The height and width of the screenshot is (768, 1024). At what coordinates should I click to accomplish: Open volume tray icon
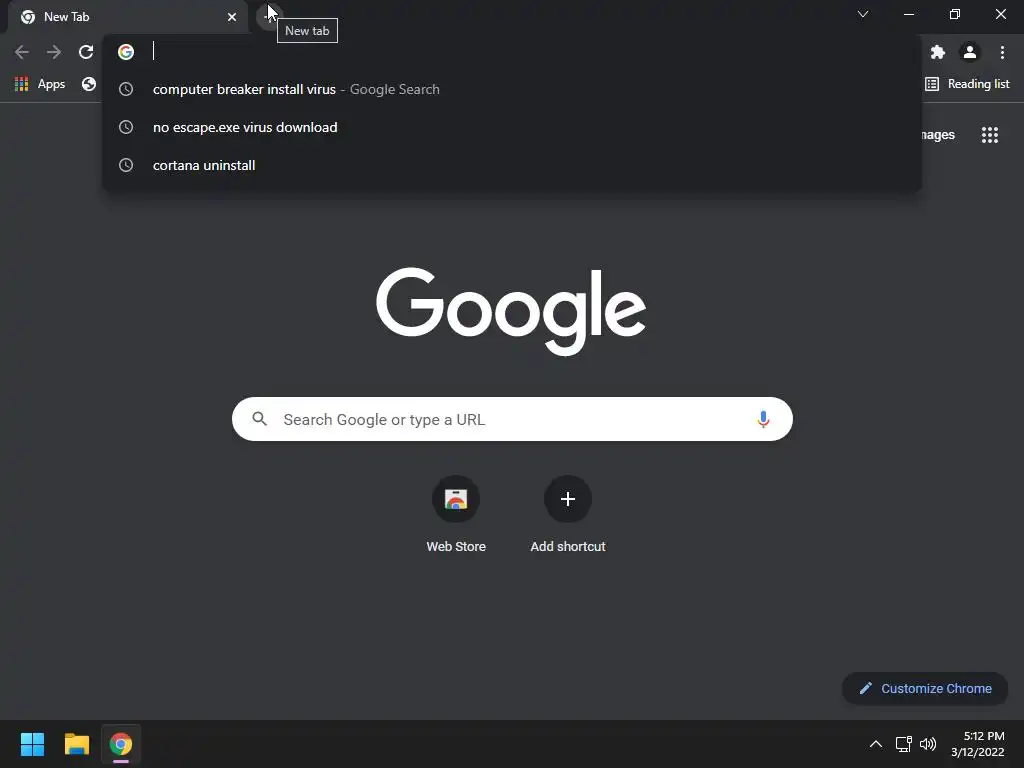[927, 744]
